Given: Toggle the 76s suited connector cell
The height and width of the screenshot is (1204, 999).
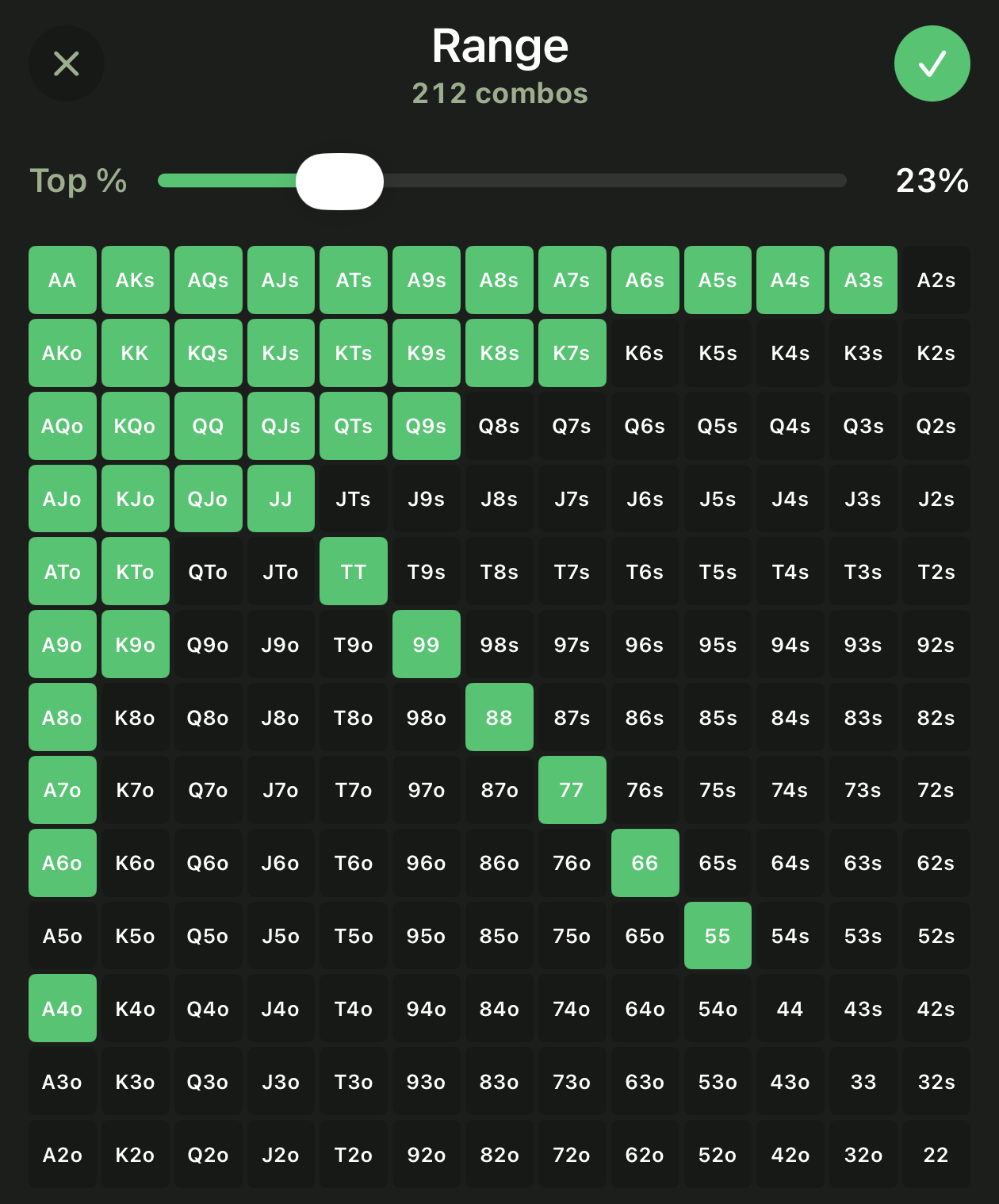Looking at the screenshot, I should (x=645, y=790).
